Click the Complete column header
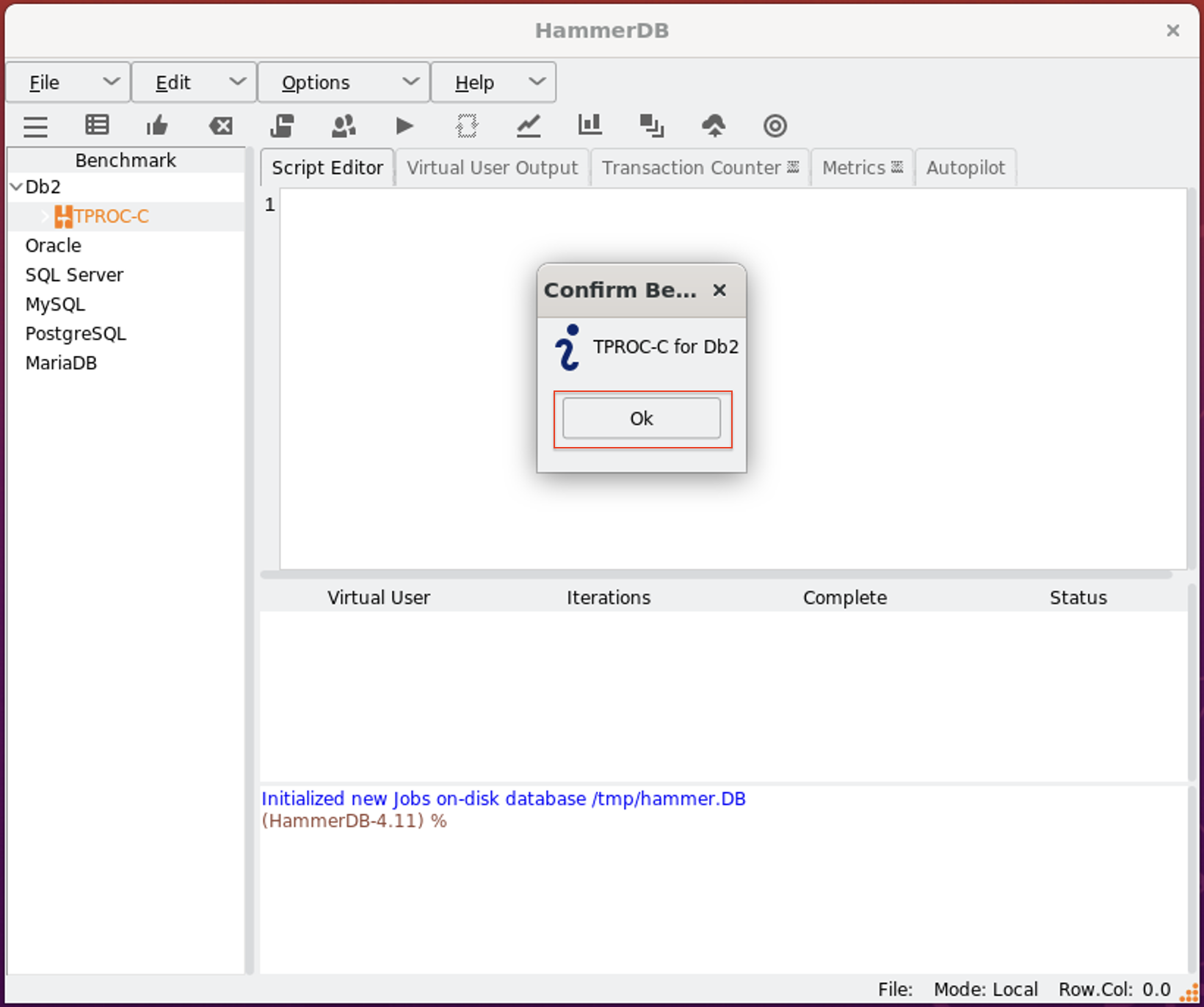Viewport: 1204px width, 1007px height. 845,597
